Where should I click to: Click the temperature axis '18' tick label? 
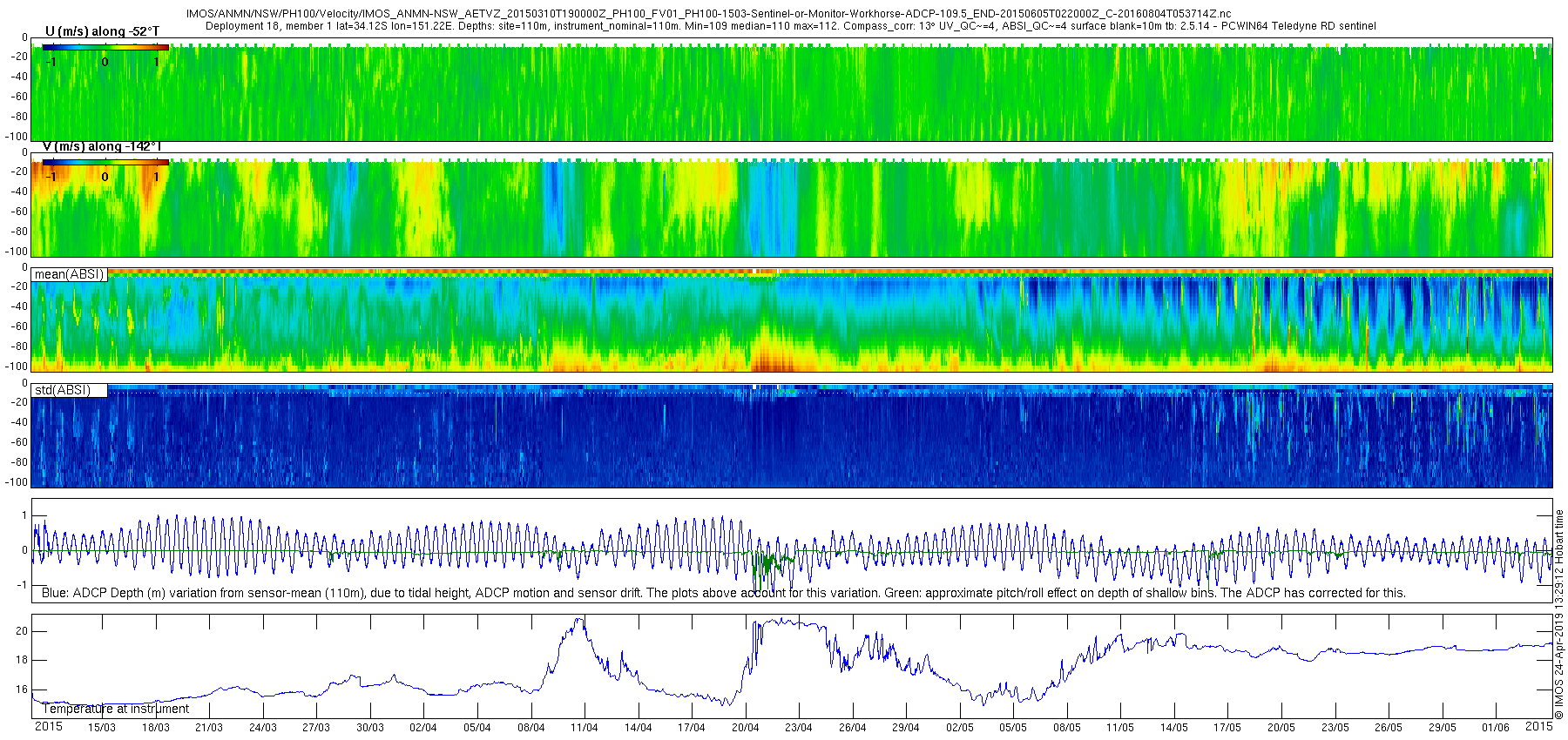click(x=22, y=660)
